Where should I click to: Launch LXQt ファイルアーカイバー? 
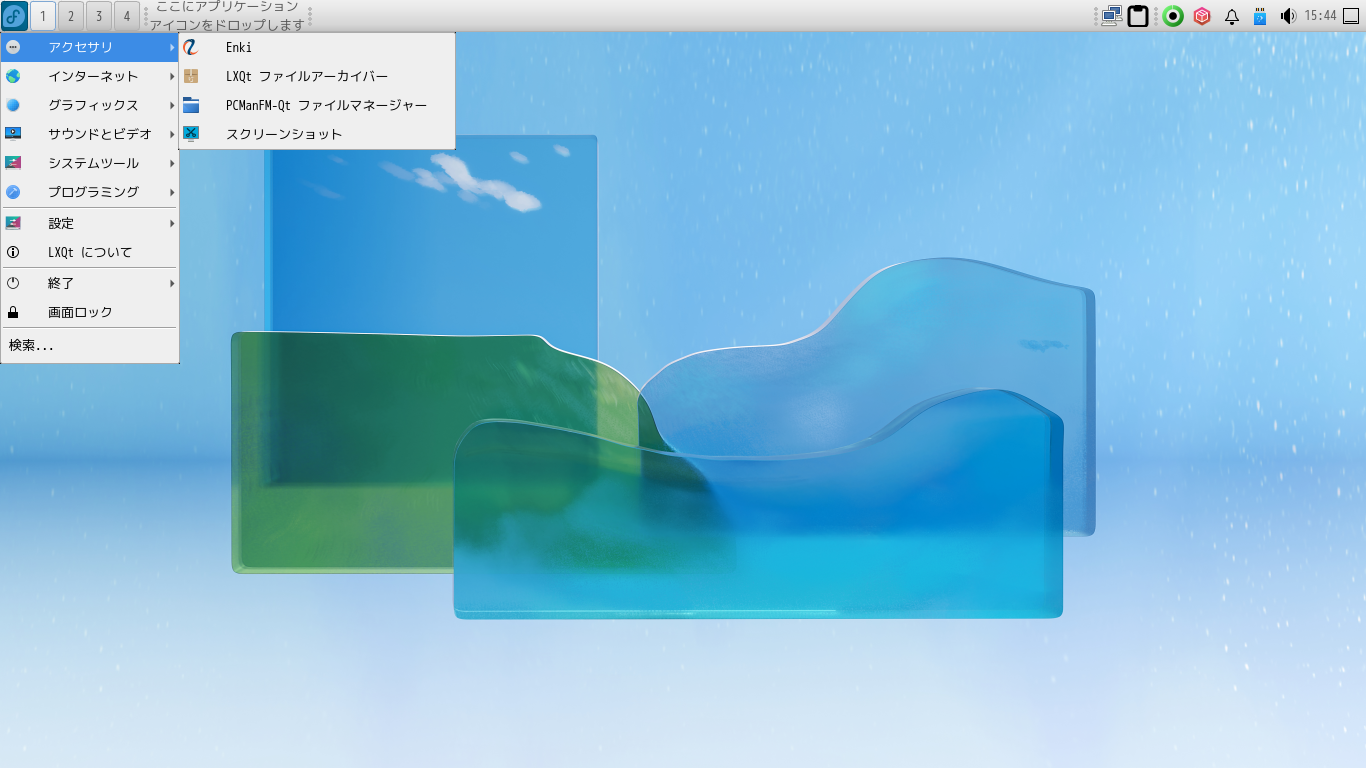(317, 76)
